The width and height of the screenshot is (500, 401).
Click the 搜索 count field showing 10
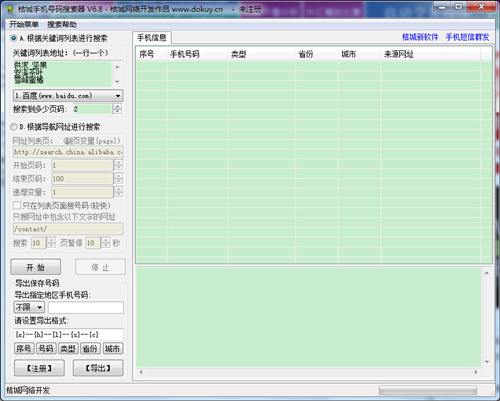point(39,243)
